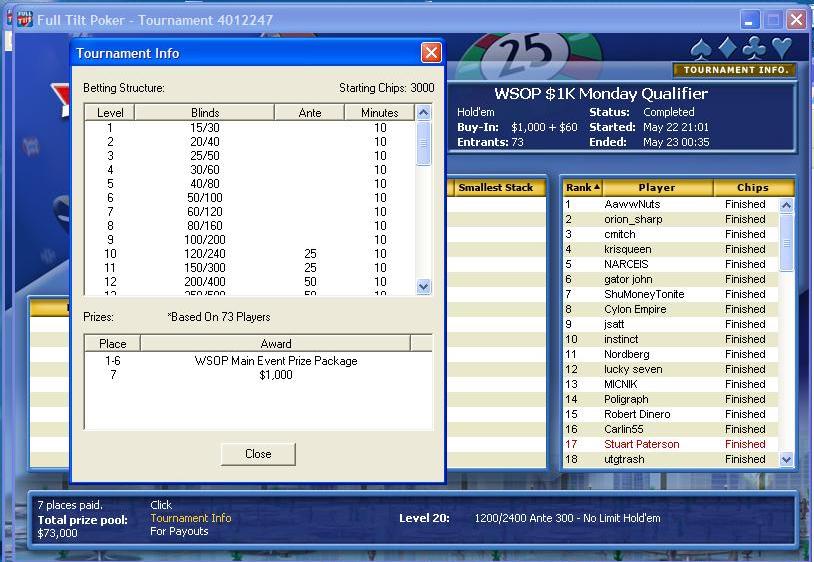This screenshot has height=562, width=814.
Task: Click the 50/100 blinds row for level 6
Action: point(250,198)
